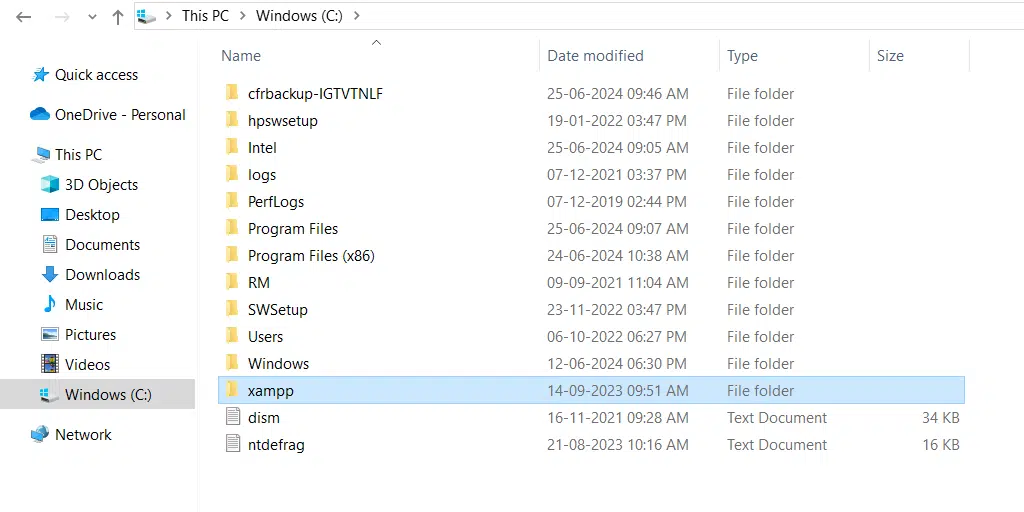Expand chevron before This PC in address bar
Screen dimensions: 1024x512
click(168, 16)
